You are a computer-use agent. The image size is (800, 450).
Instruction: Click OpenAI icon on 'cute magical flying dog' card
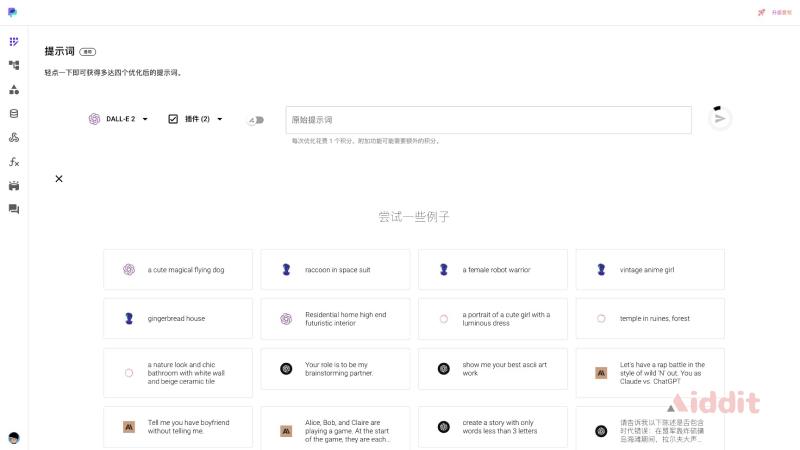coord(129,269)
